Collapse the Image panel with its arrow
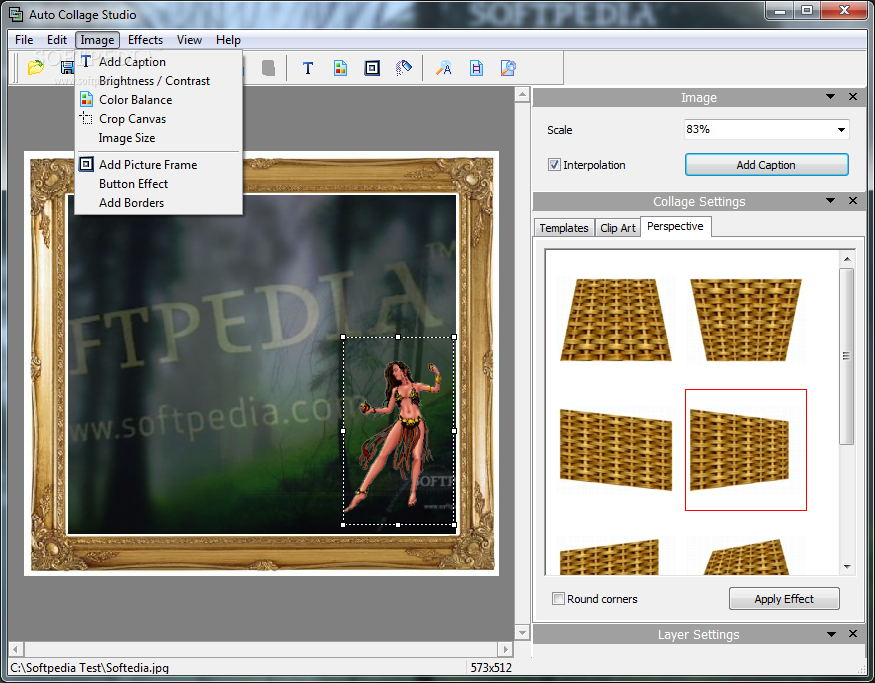 pyautogui.click(x=830, y=97)
